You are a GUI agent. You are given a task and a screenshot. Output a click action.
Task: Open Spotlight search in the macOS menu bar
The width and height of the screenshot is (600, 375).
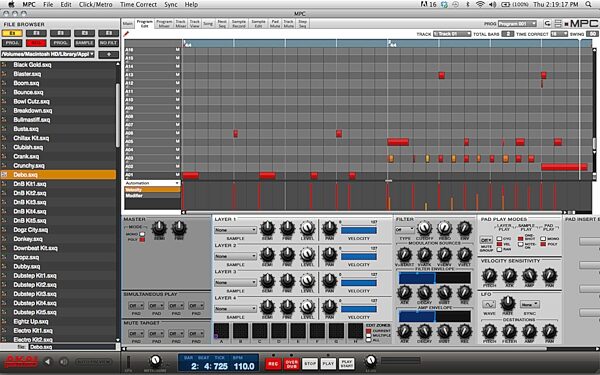tap(588, 4)
